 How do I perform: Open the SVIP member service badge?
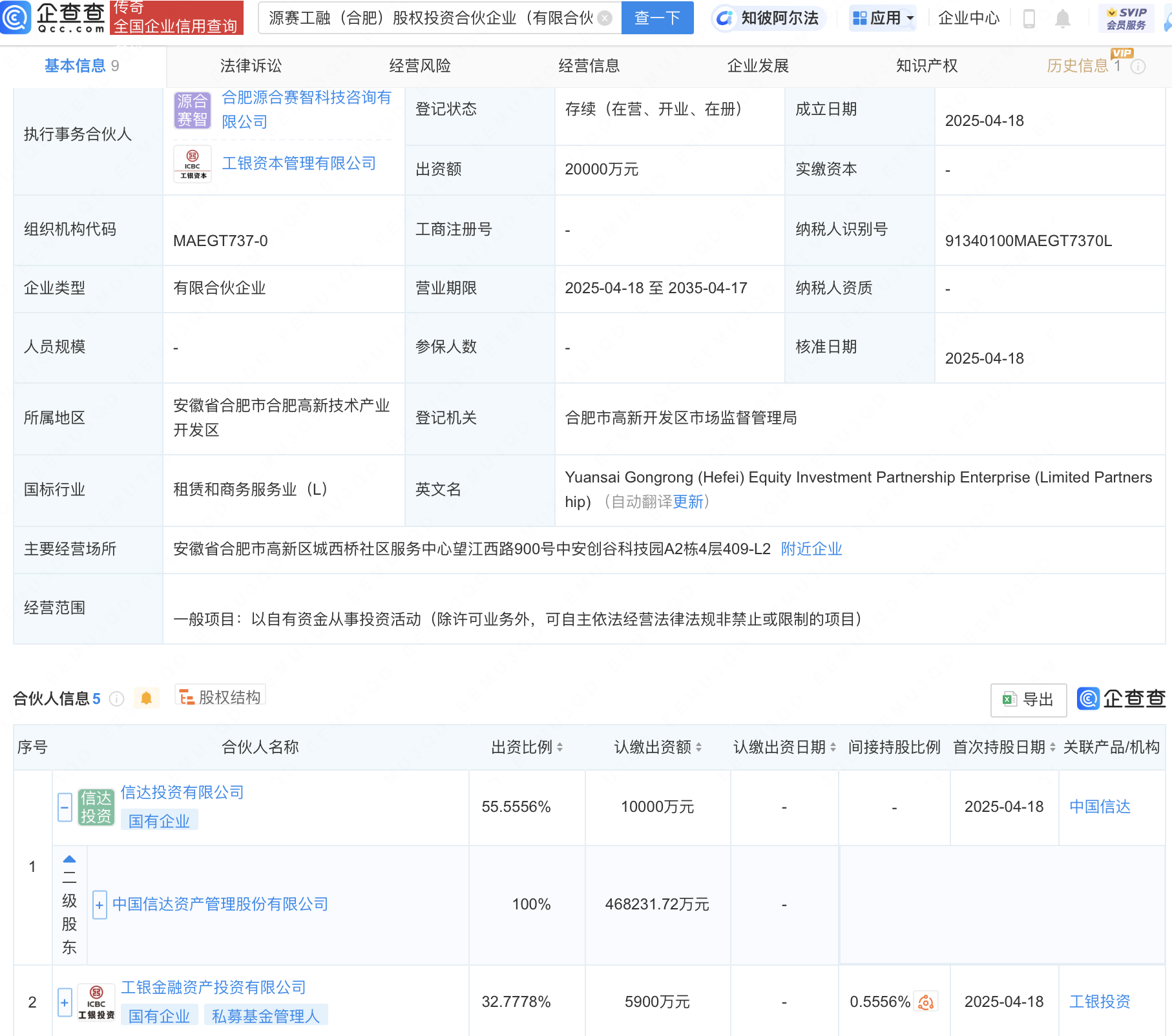[1127, 19]
